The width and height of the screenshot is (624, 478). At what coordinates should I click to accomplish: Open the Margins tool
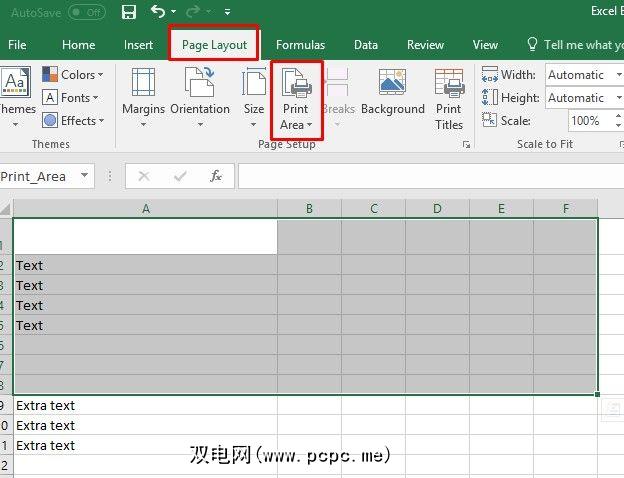pos(143,98)
